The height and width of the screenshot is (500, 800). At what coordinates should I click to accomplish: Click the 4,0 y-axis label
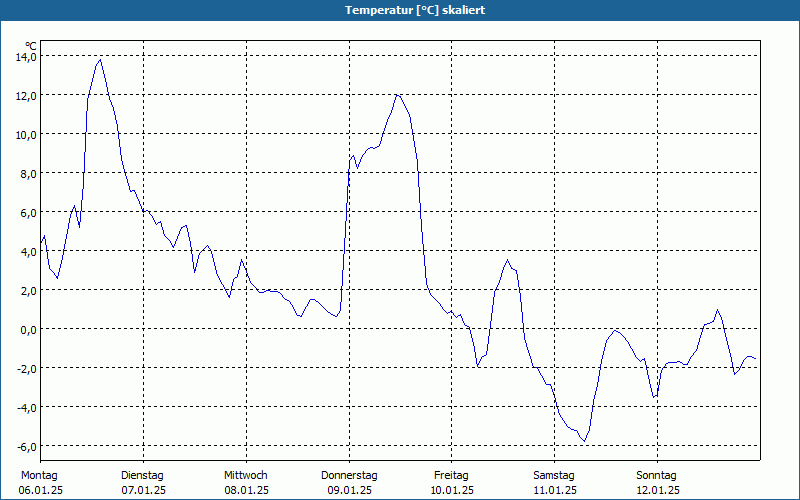point(29,252)
